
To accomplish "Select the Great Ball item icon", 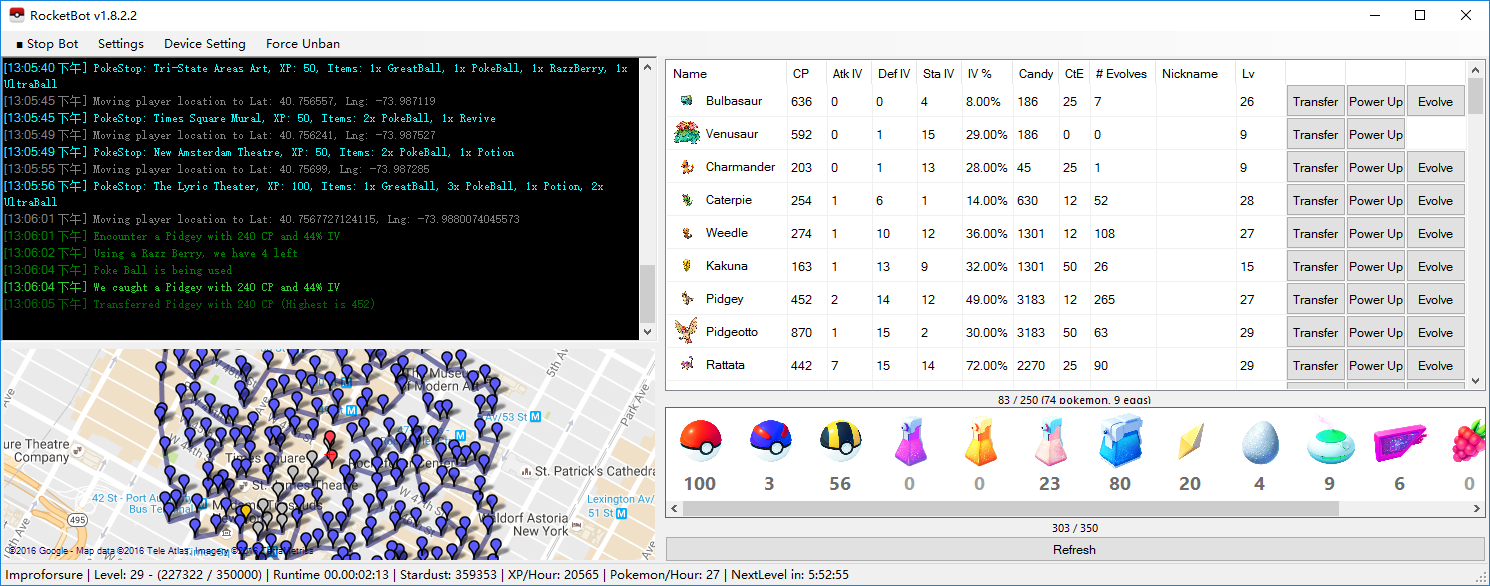I will pyautogui.click(x=770, y=440).
